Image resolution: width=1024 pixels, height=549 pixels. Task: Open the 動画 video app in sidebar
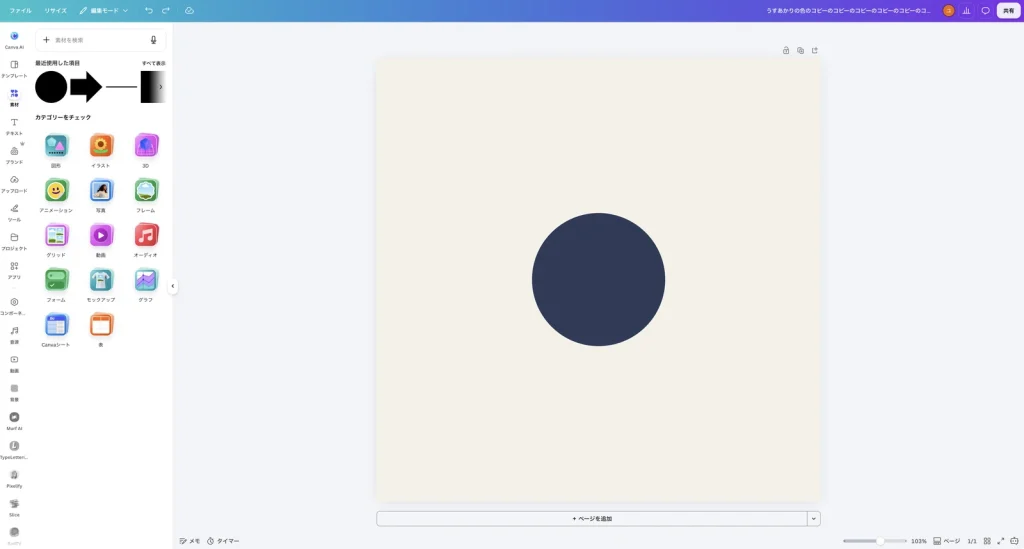14,363
